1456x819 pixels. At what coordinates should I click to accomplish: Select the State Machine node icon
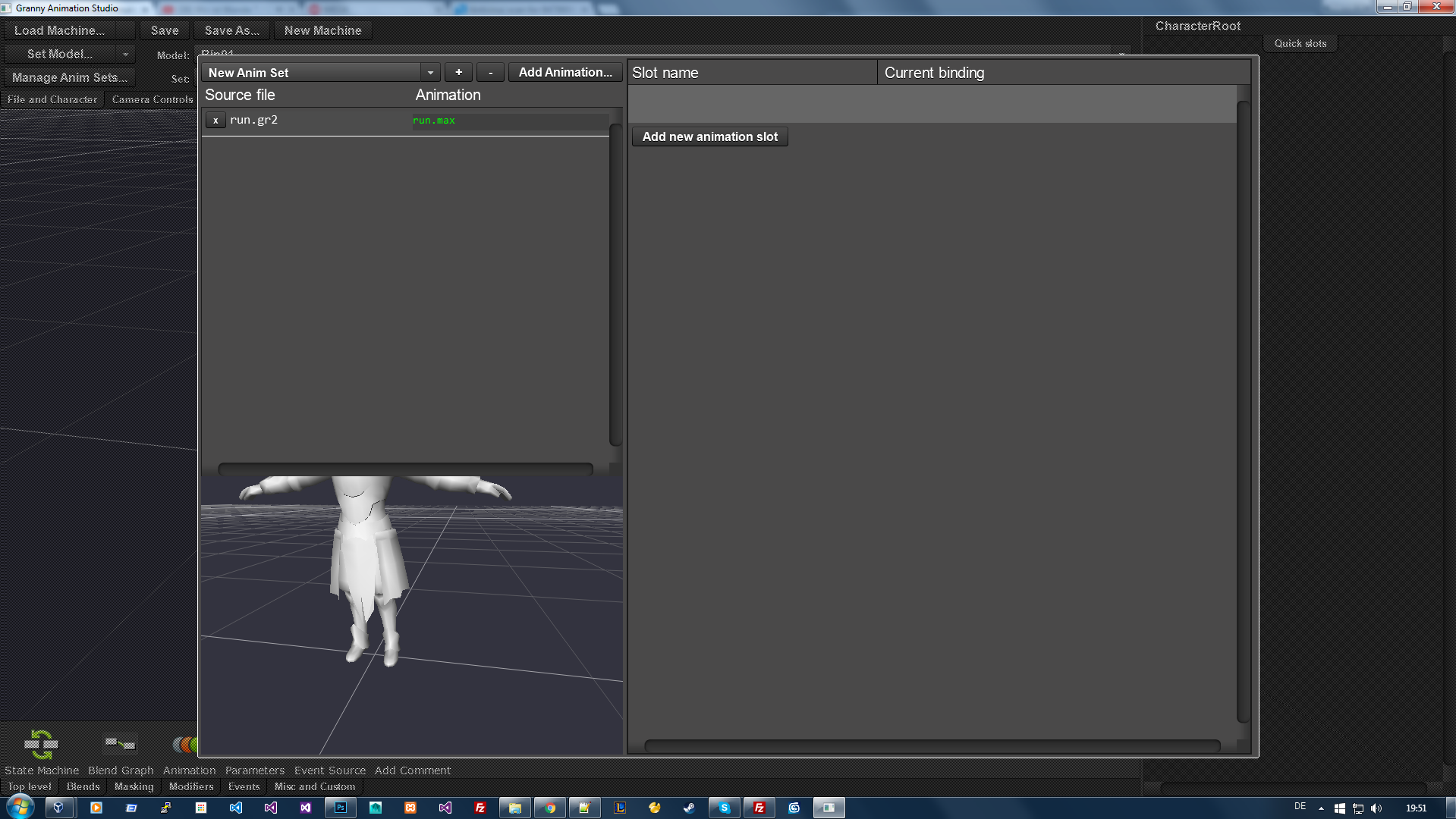pos(42,744)
